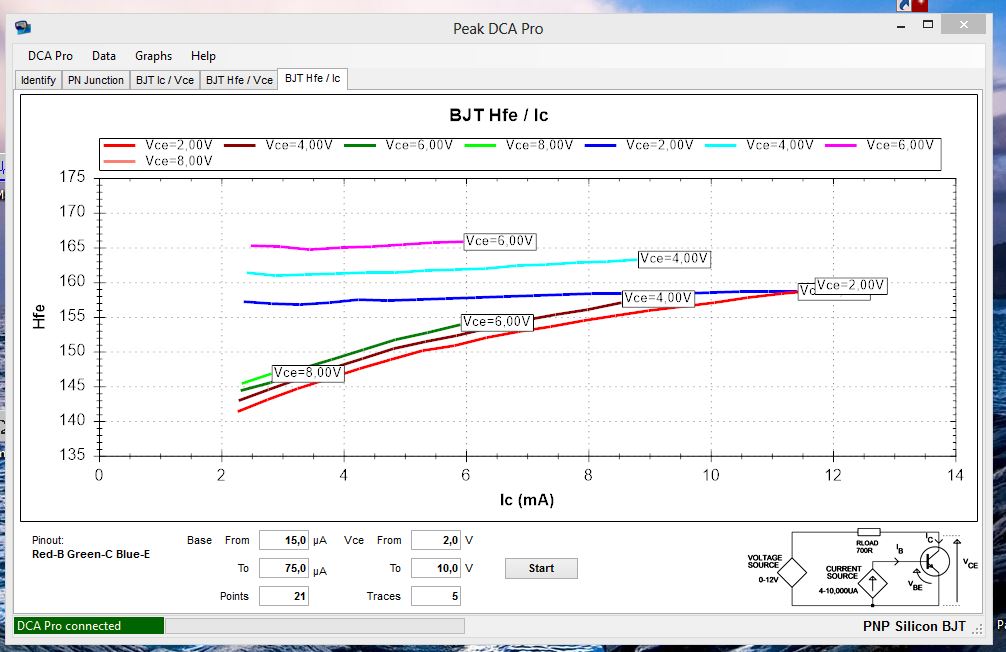Click the Base To 75,0 µA field
This screenshot has width=1006, height=652.
pyautogui.click(x=284, y=569)
